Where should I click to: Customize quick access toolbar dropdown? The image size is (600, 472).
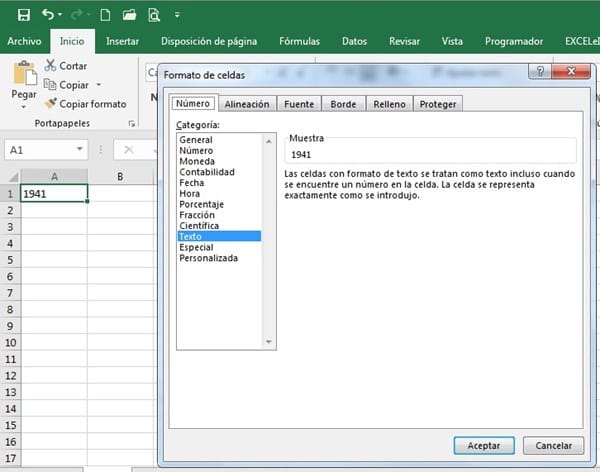178,15
